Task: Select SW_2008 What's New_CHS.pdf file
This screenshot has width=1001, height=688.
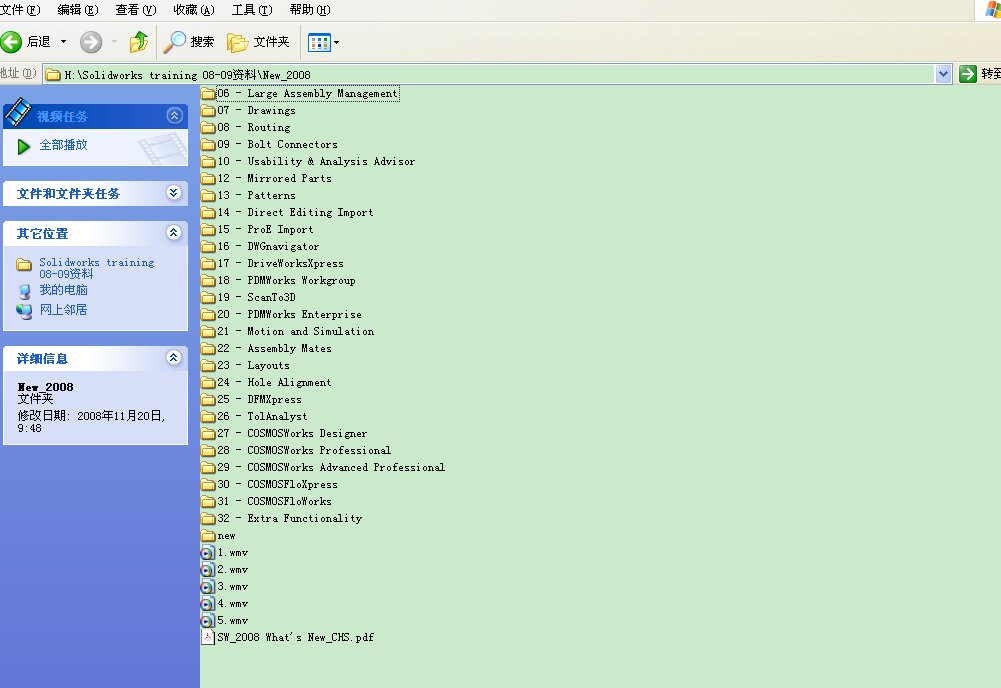Action: click(x=288, y=638)
